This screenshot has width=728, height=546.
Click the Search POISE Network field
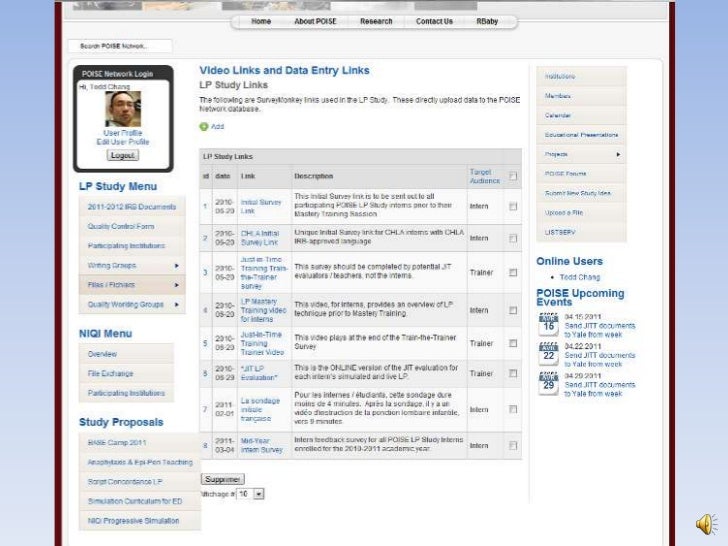[x=120, y=46]
